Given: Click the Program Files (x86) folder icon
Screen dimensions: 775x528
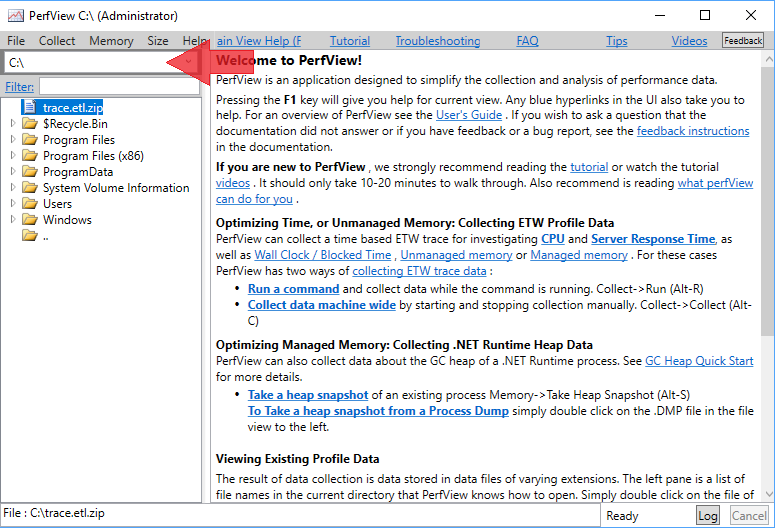Looking at the screenshot, I should click(30, 156).
